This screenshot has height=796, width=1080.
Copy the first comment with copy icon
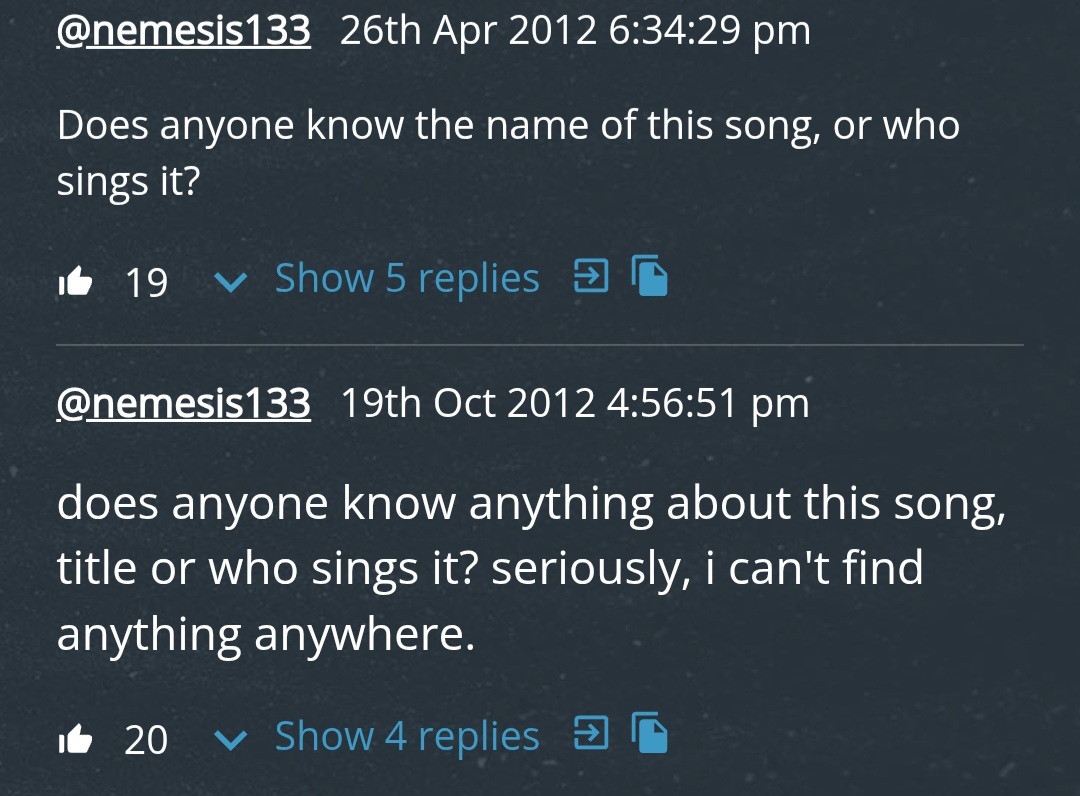click(651, 276)
